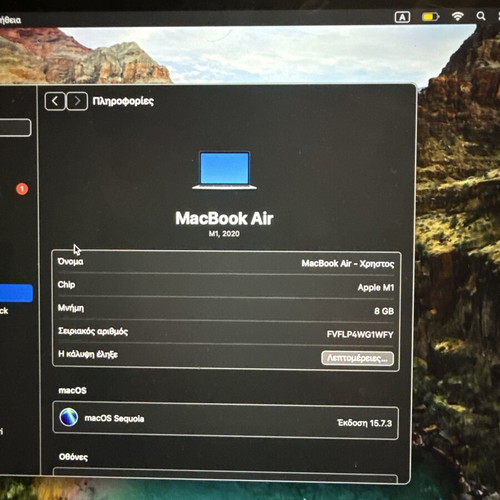Image resolution: width=500 pixels, height=500 pixels.
Task: Click the Η κάλυψη έληξε coverage label
Action: [88, 354]
